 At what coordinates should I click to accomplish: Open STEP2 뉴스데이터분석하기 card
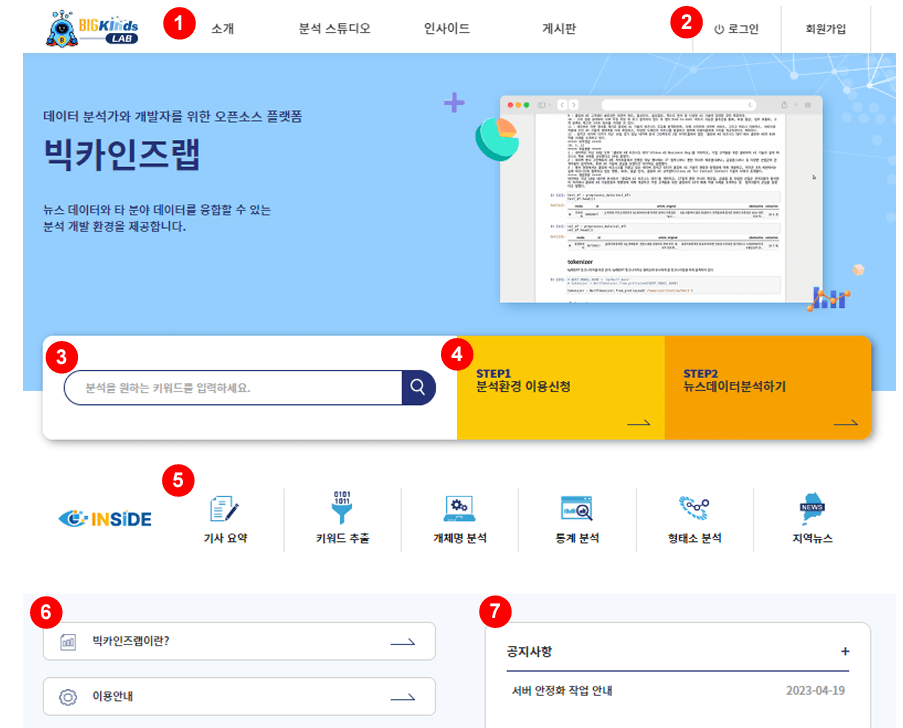click(768, 388)
